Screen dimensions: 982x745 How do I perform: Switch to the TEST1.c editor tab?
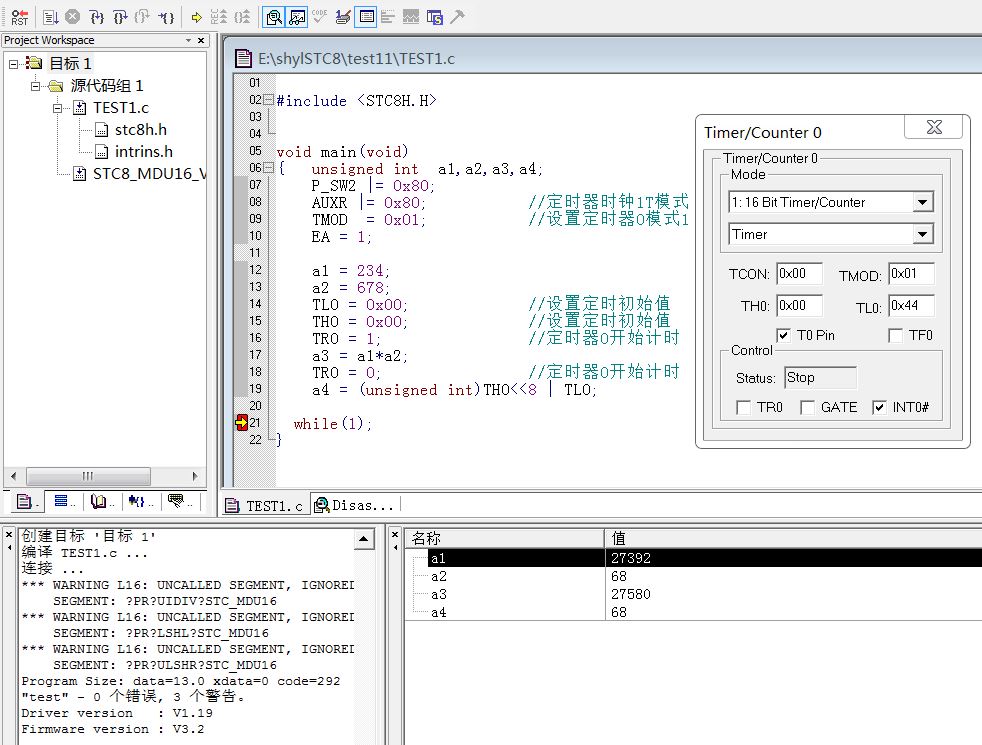point(264,505)
